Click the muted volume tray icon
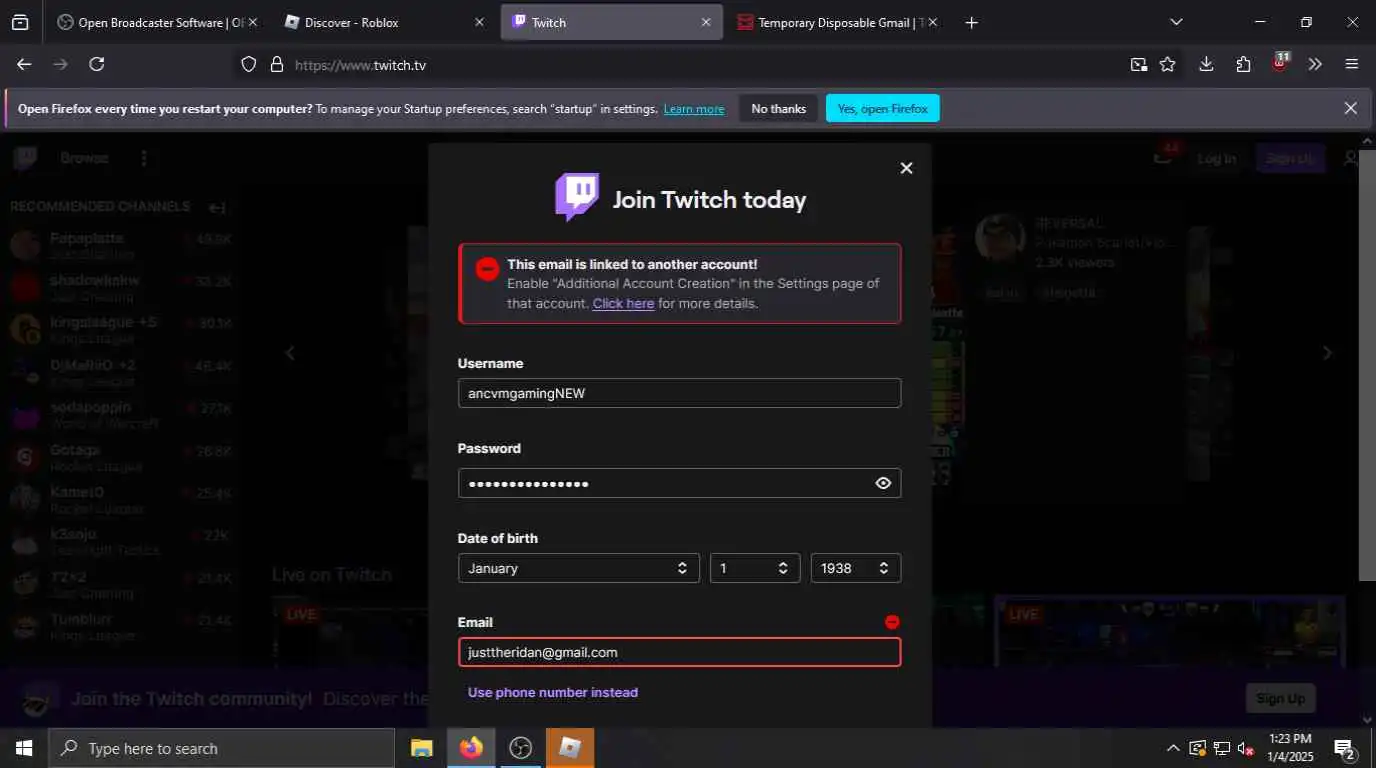1376x768 pixels. 1246,748
